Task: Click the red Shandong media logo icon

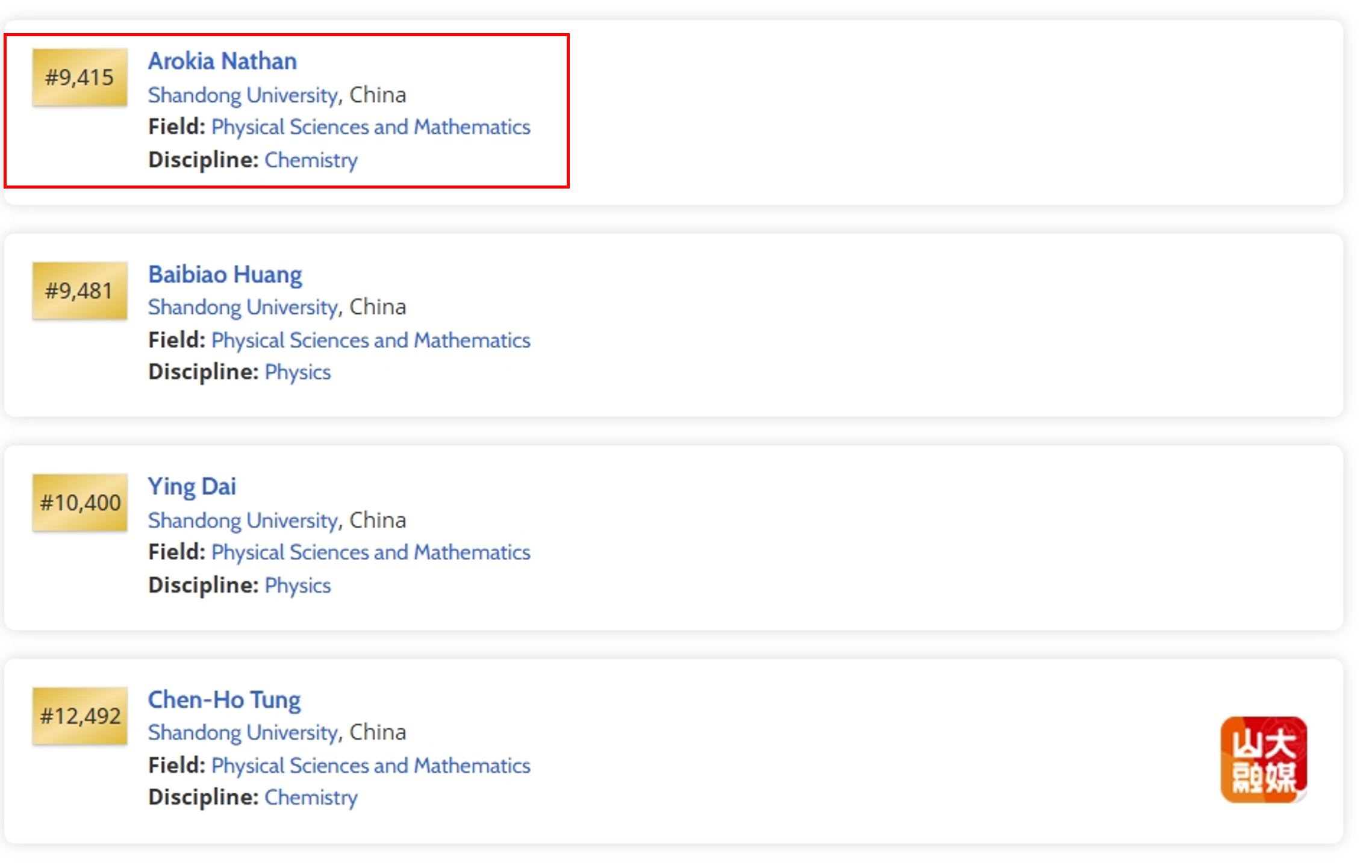Action: (1263, 760)
